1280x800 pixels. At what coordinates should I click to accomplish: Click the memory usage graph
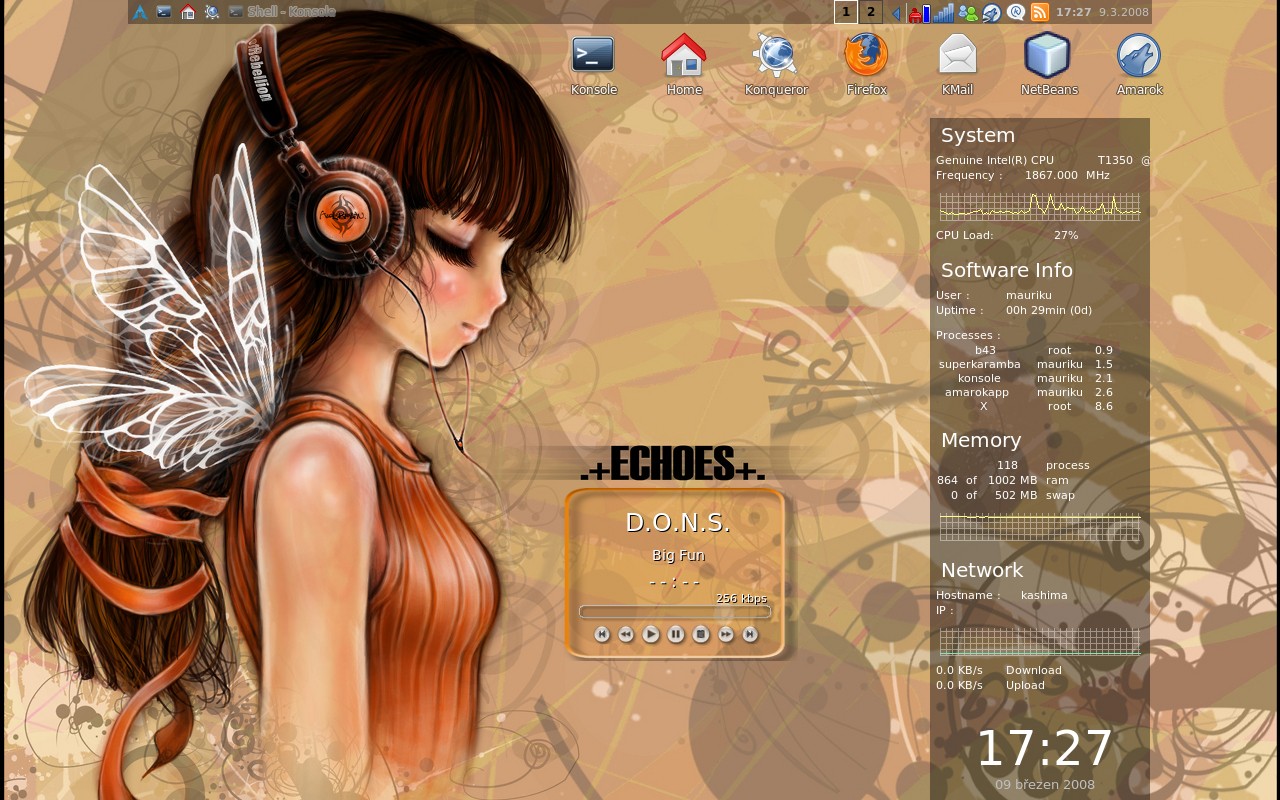[x=1040, y=526]
